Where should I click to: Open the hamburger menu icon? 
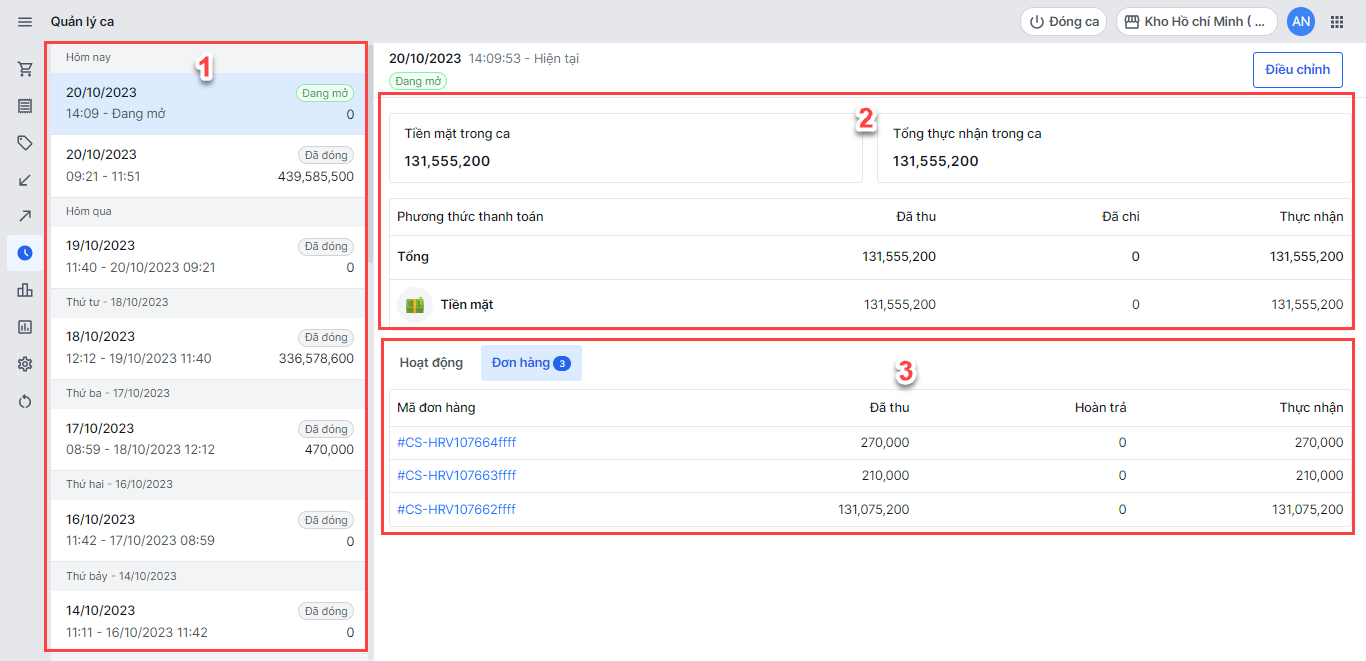pyautogui.click(x=25, y=21)
